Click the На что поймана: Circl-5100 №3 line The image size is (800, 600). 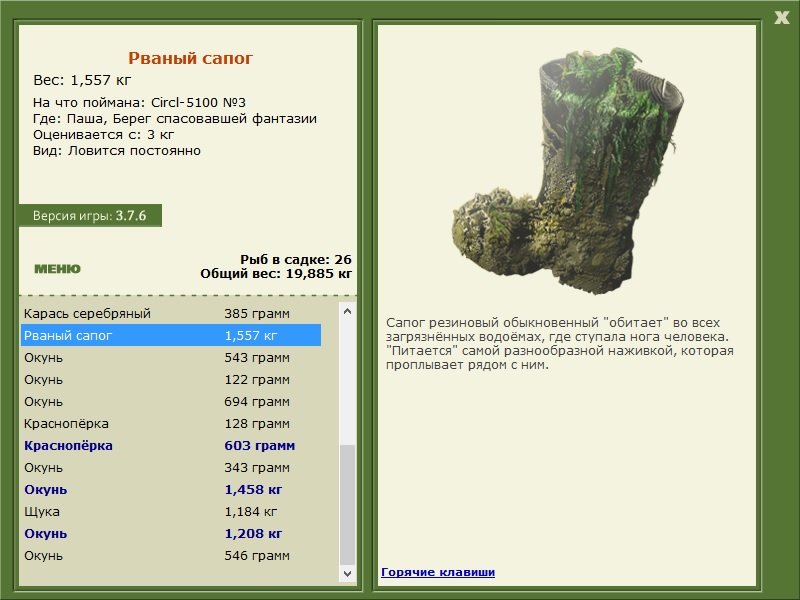coord(139,102)
